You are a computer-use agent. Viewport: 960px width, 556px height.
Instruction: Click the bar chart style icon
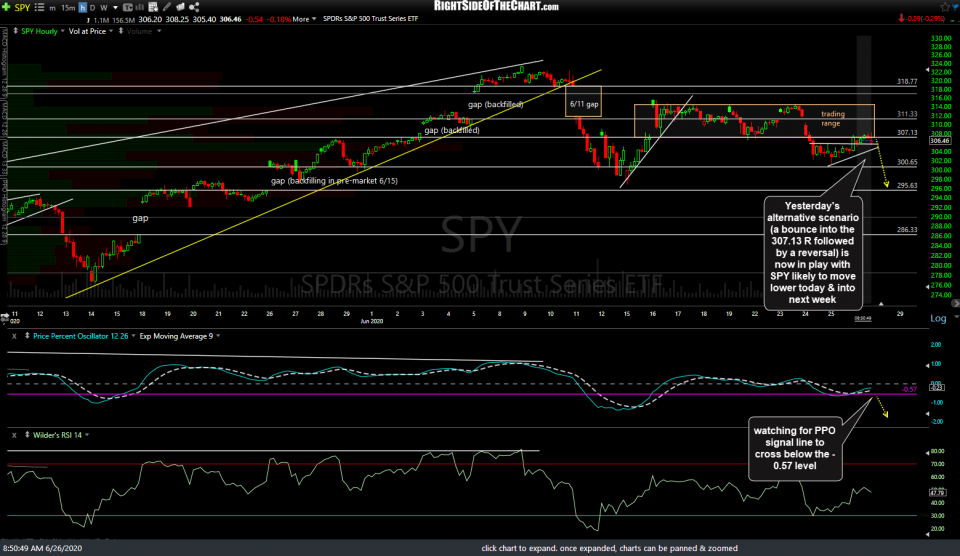140,7
